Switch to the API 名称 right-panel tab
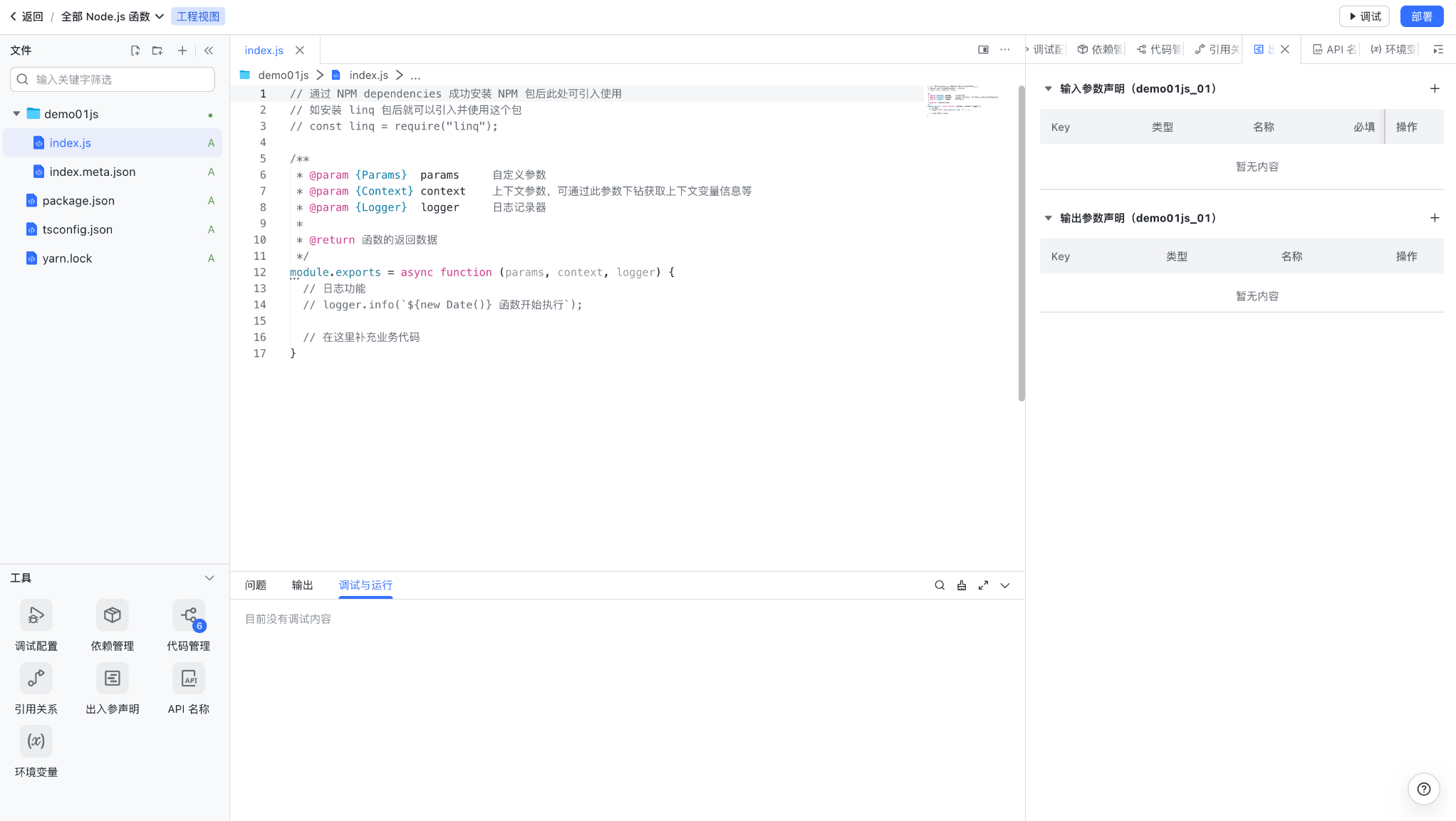 pos(1334,49)
